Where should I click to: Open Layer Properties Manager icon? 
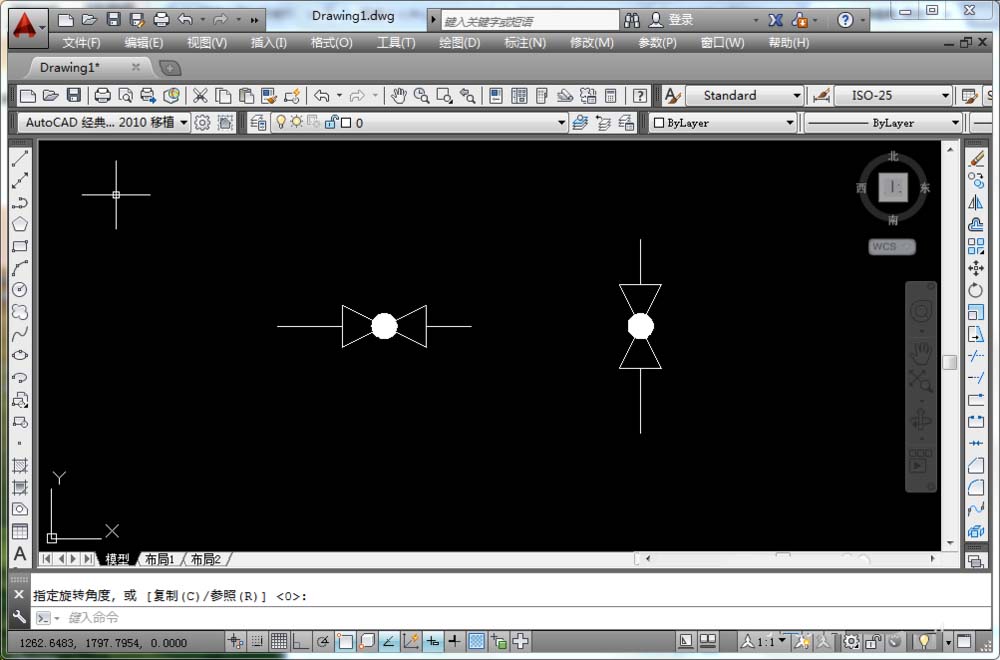coord(258,122)
